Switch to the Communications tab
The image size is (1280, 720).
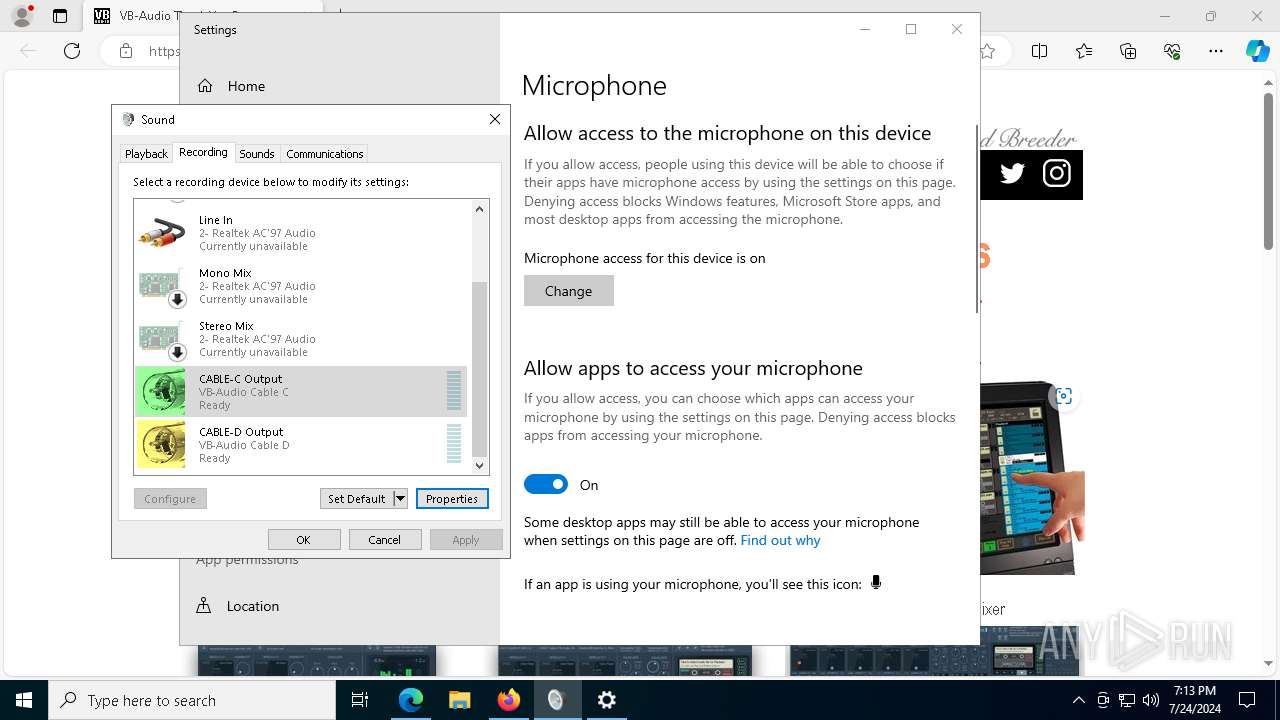coord(325,154)
